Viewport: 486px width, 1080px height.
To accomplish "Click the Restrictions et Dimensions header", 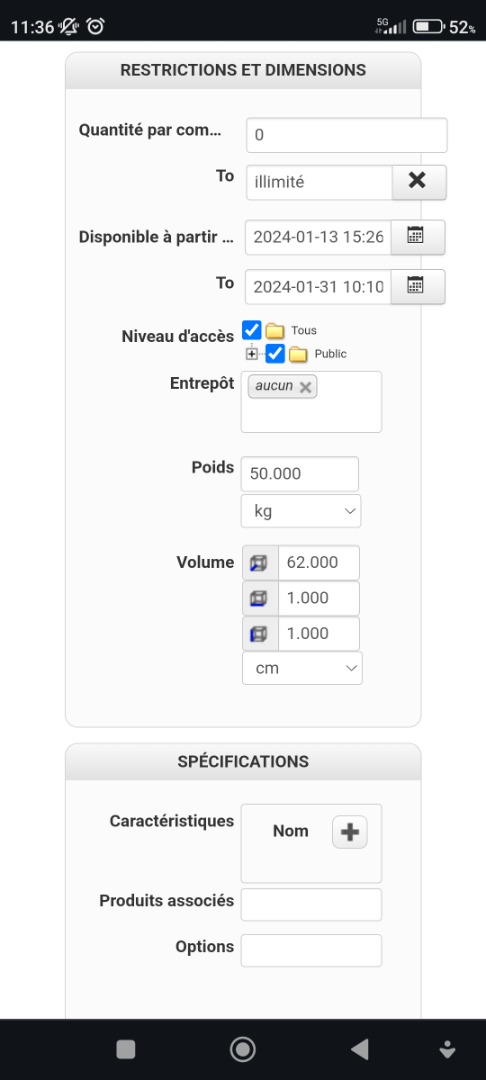I will pos(243,70).
